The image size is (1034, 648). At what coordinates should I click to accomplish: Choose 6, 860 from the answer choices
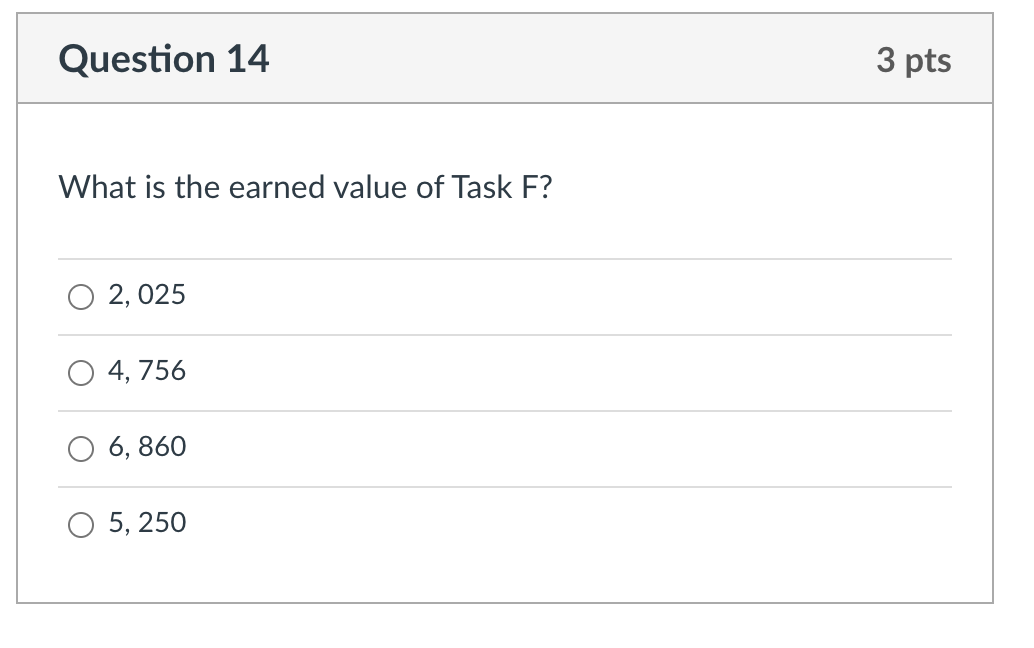coord(146,448)
